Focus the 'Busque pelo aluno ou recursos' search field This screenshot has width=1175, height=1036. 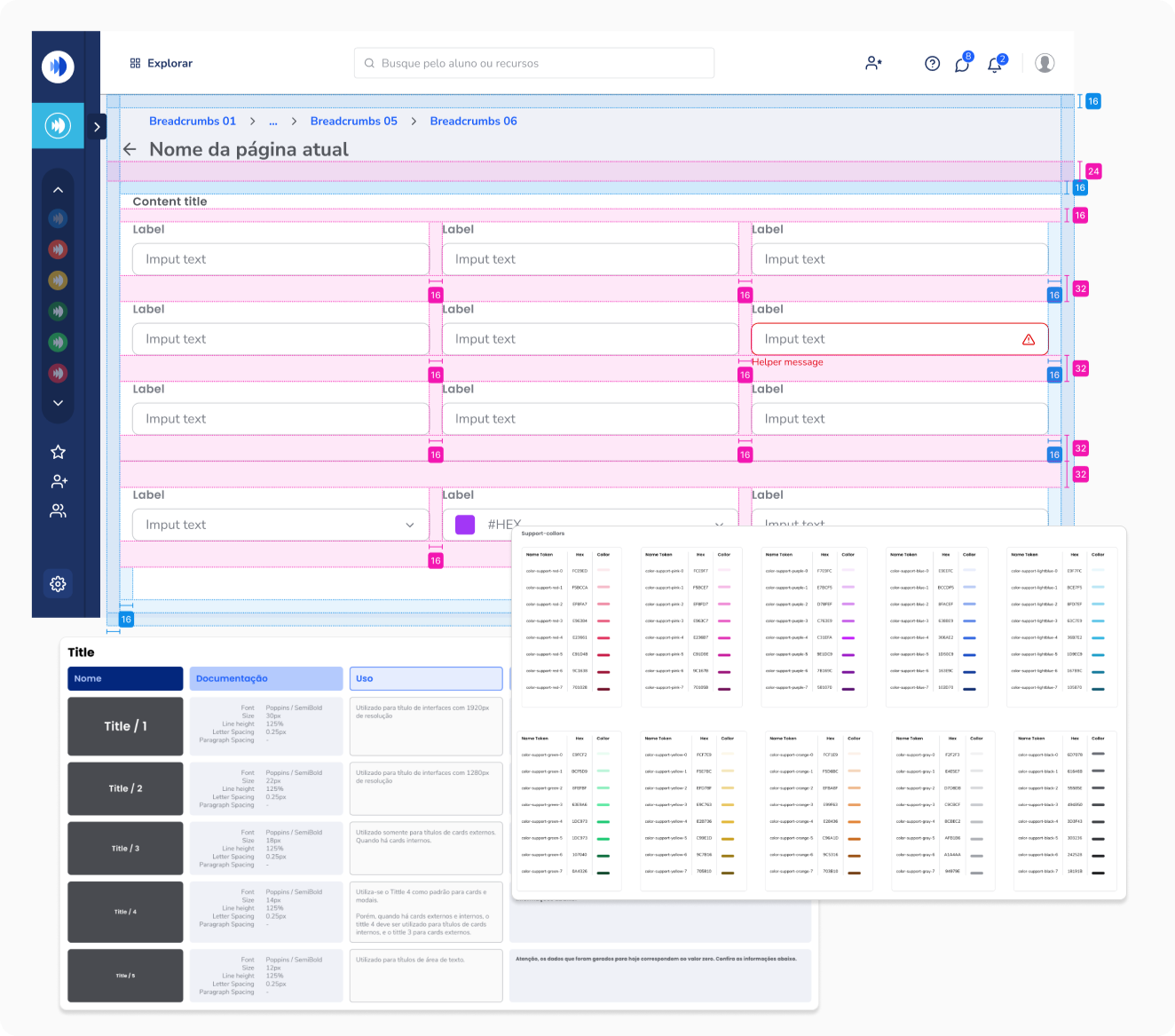pos(534,63)
